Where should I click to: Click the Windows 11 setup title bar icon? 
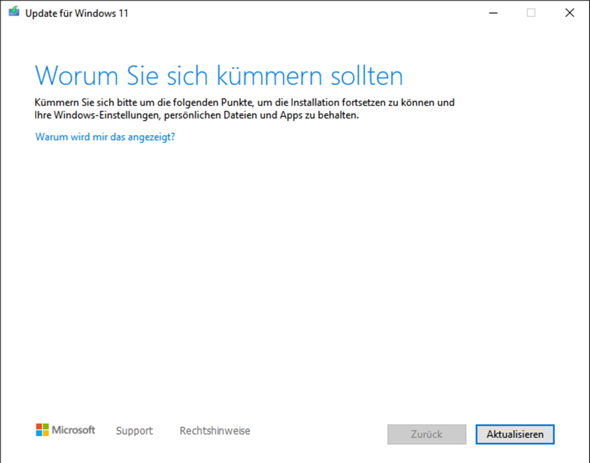coord(14,12)
